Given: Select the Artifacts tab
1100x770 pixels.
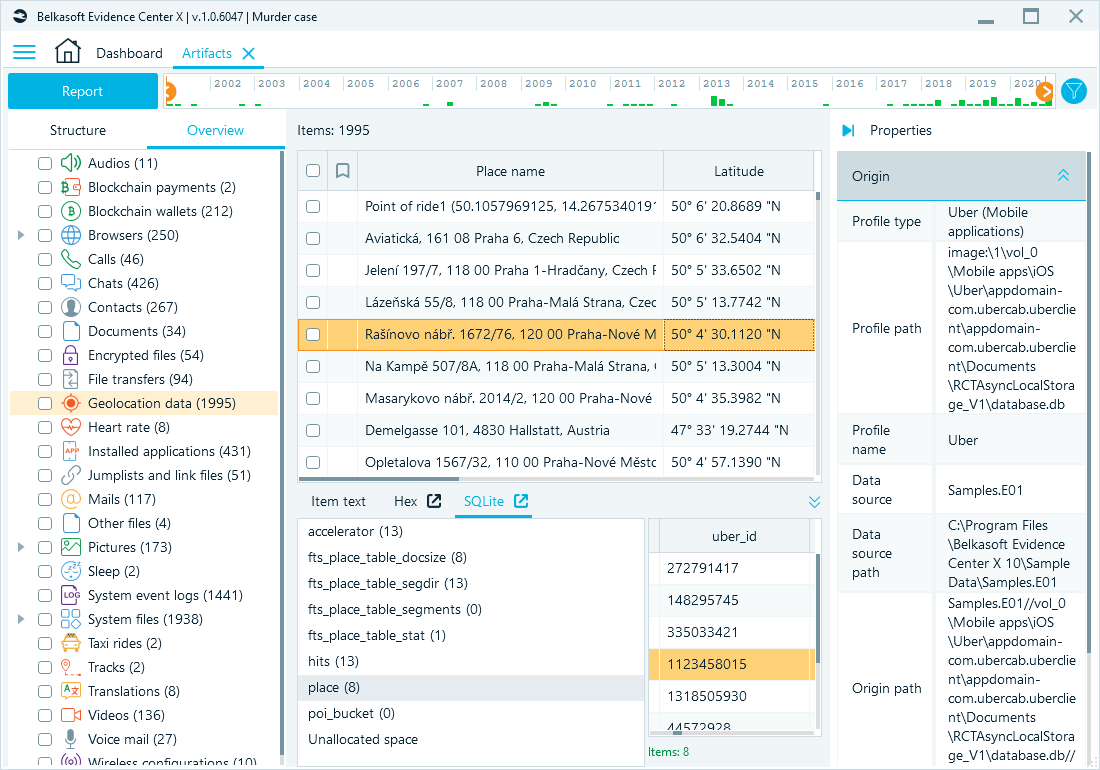Looking at the screenshot, I should coord(206,53).
